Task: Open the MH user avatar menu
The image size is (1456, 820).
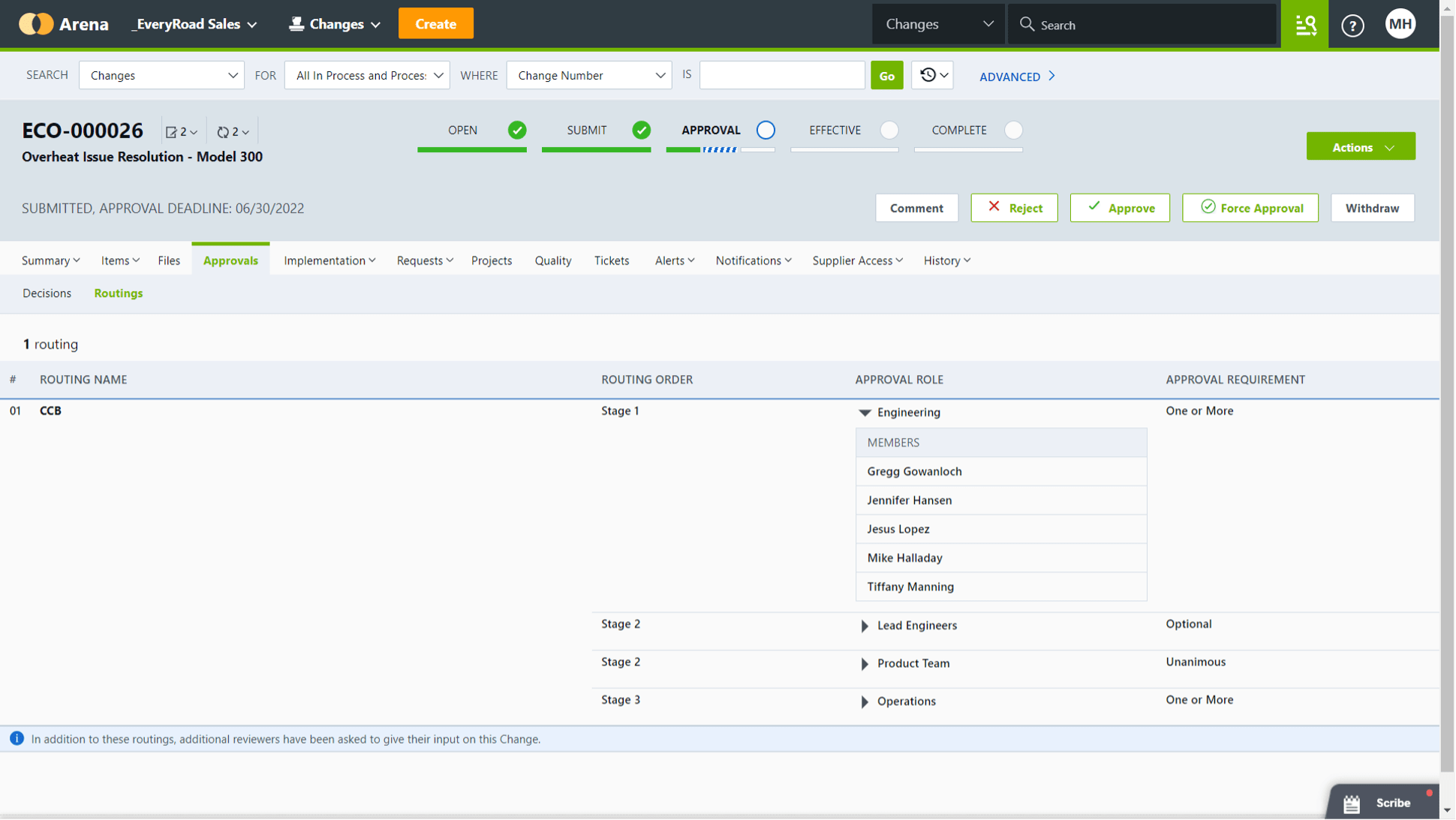Action: pyautogui.click(x=1400, y=23)
